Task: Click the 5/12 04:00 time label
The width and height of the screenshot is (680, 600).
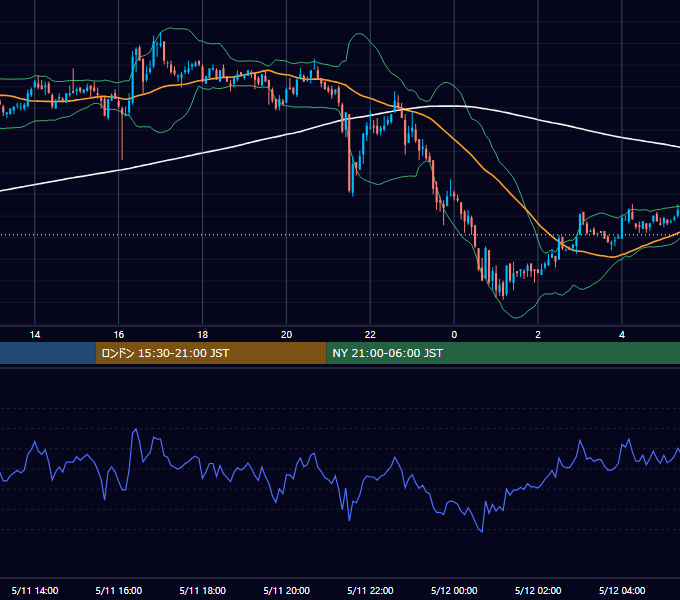Action: (622, 590)
